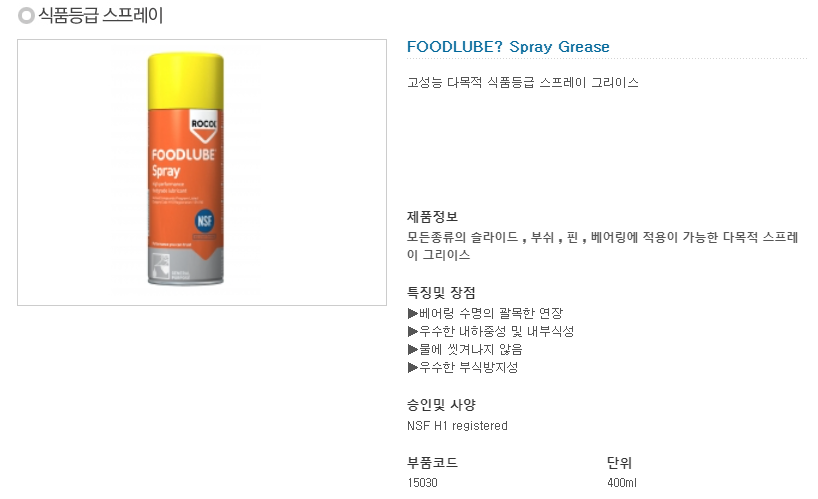This screenshot has width=818, height=499.
Task: Click the blue NSF badge on the can
Action: coord(204,221)
